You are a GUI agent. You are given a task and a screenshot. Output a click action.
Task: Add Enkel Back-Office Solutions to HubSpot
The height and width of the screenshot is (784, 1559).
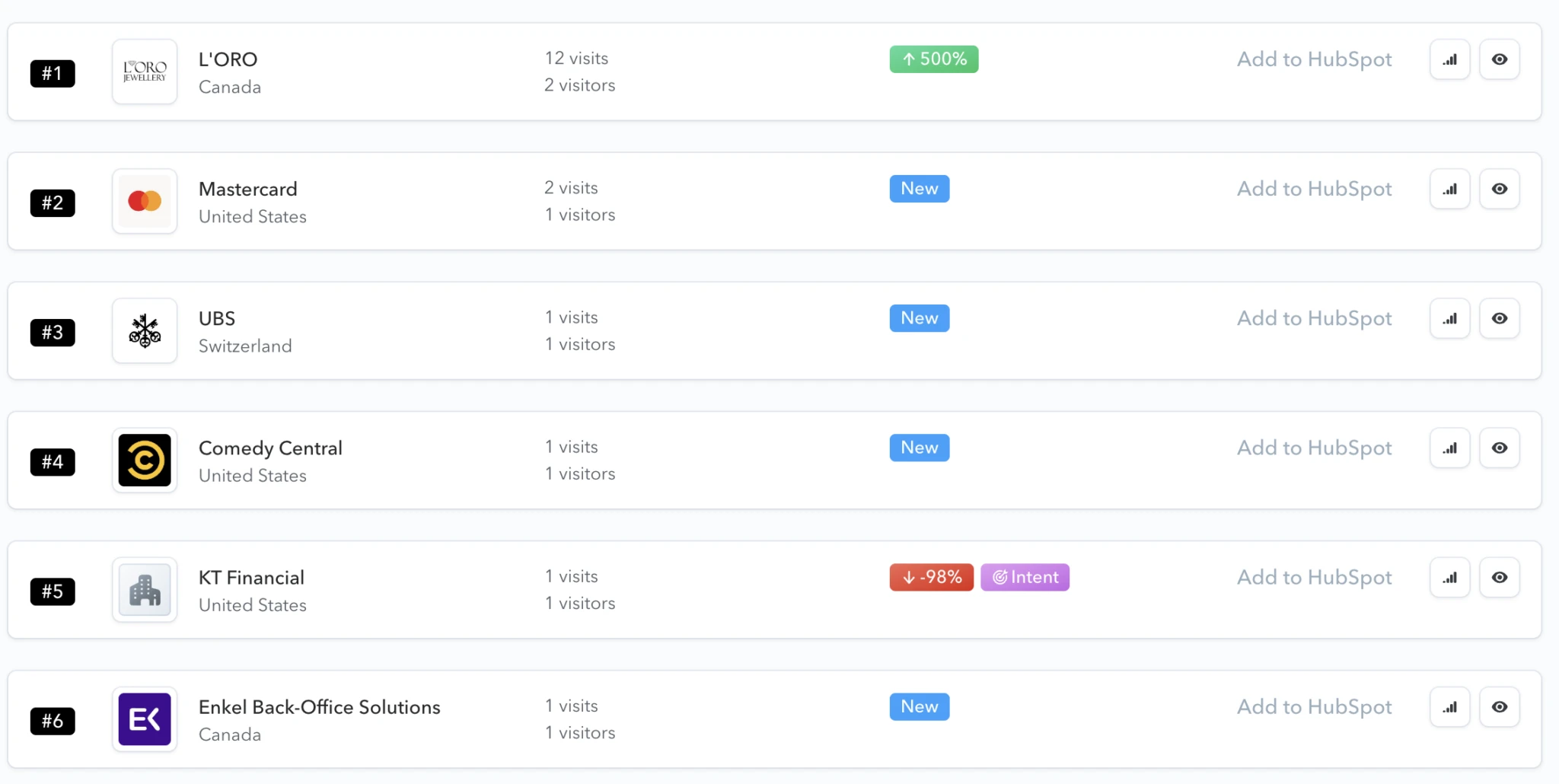1314,706
